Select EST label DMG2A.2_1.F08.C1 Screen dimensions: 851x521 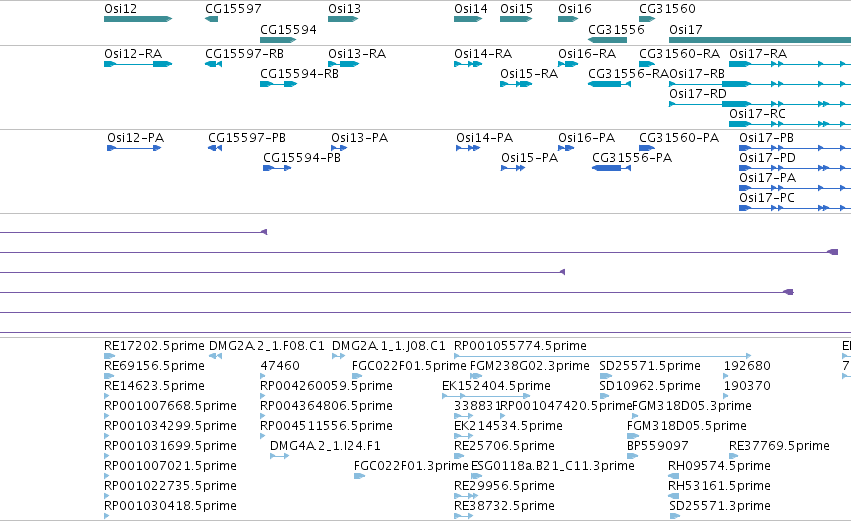pyautogui.click(x=266, y=346)
